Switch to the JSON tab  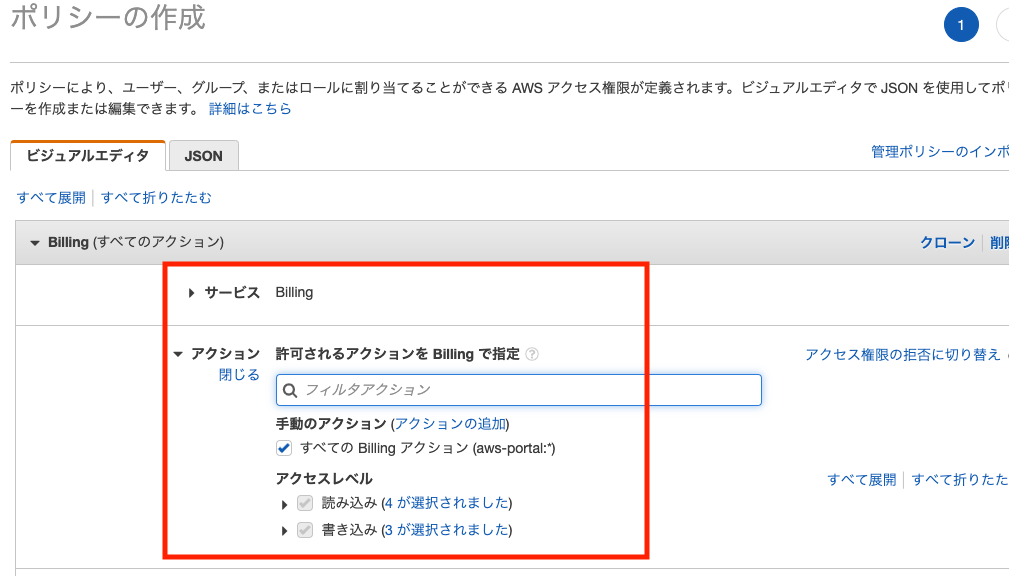coord(203,156)
